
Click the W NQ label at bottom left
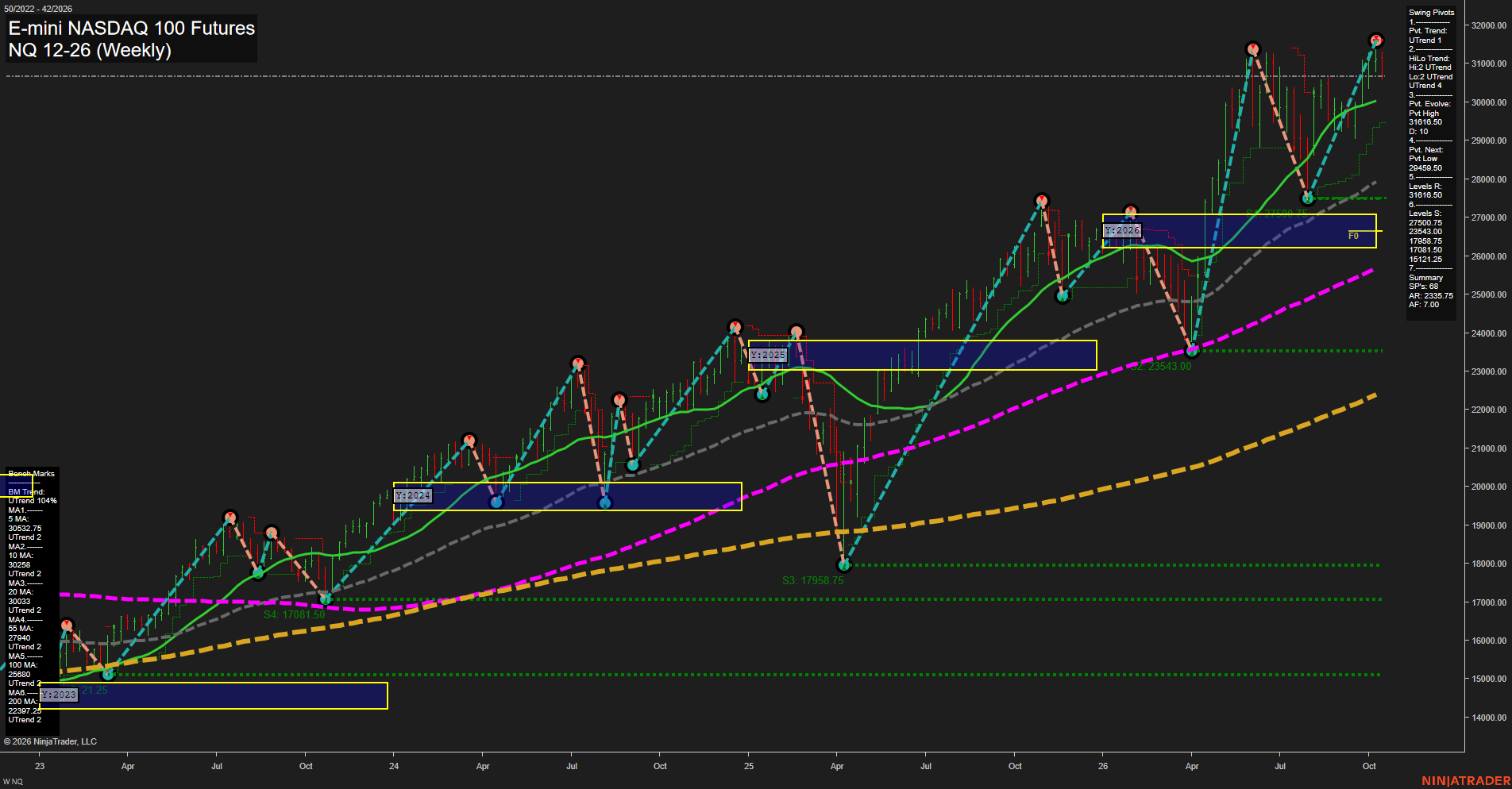coord(13,782)
